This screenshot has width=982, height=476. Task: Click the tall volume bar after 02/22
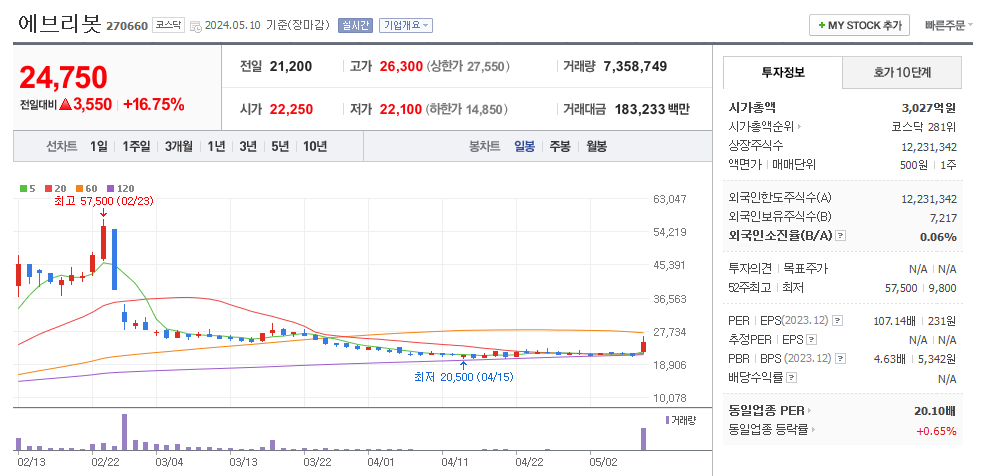click(125, 432)
